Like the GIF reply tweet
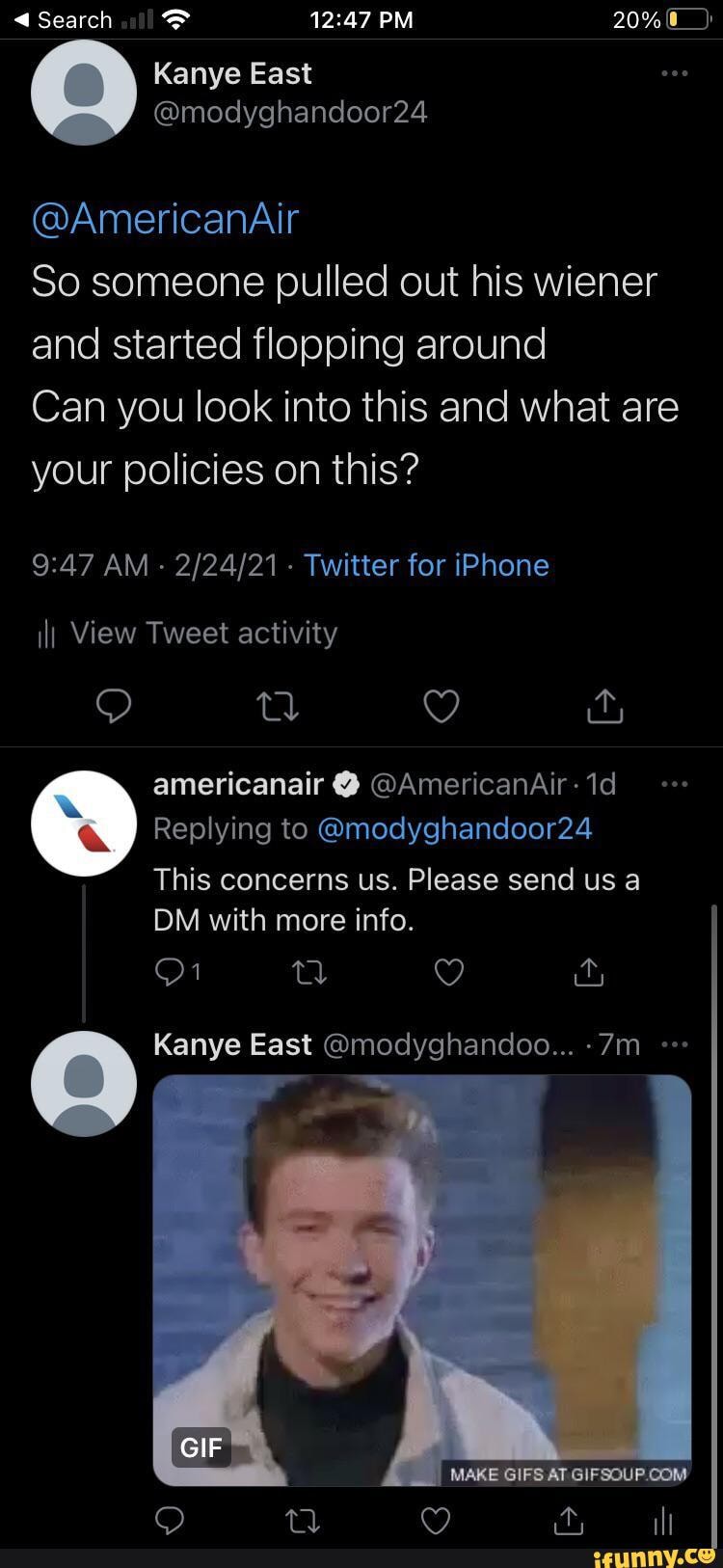The height and width of the screenshot is (1568, 723). point(437,1522)
